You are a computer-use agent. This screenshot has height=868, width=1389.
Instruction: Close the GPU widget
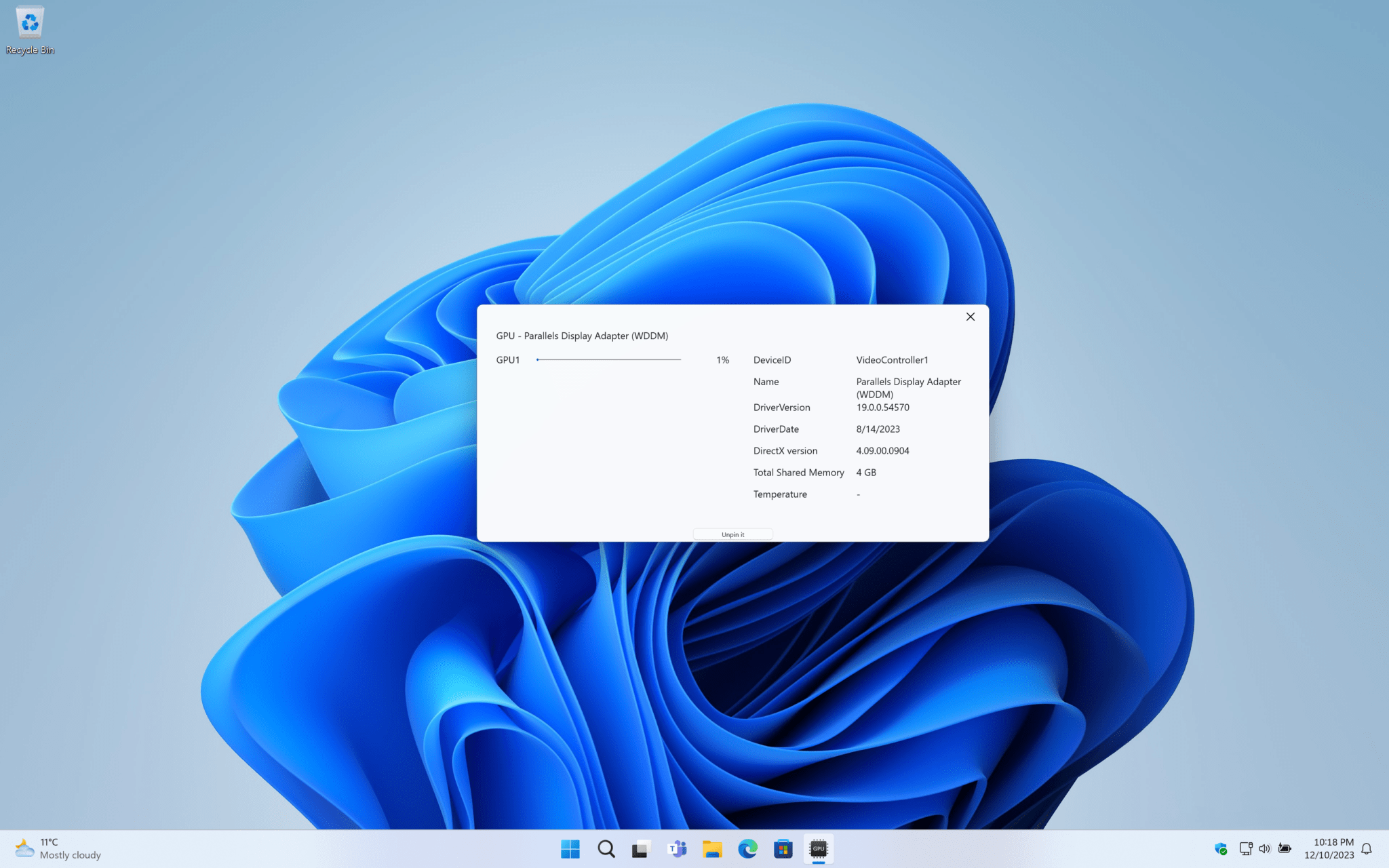pyautogui.click(x=970, y=316)
